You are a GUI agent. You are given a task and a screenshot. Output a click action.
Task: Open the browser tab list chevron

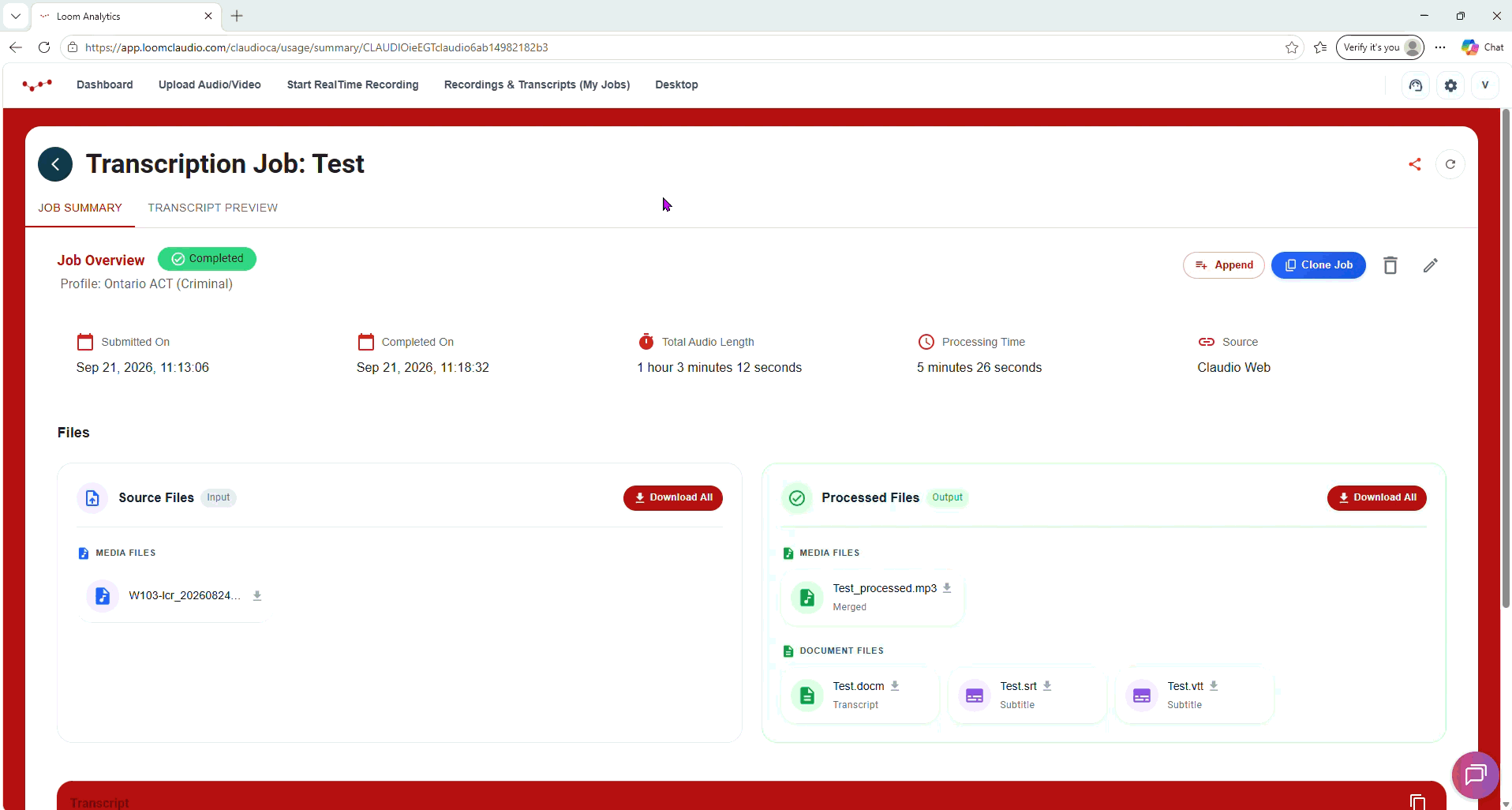coord(15,16)
